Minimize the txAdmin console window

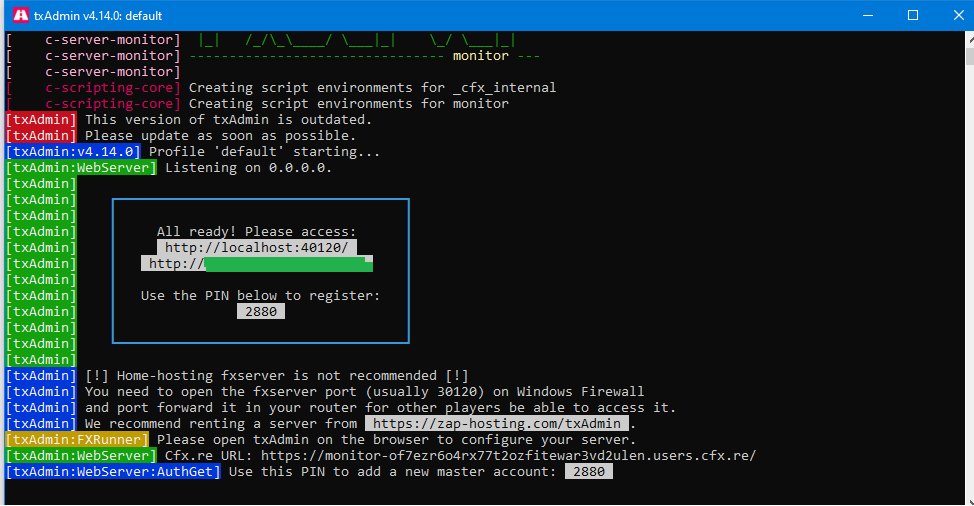tap(868, 15)
